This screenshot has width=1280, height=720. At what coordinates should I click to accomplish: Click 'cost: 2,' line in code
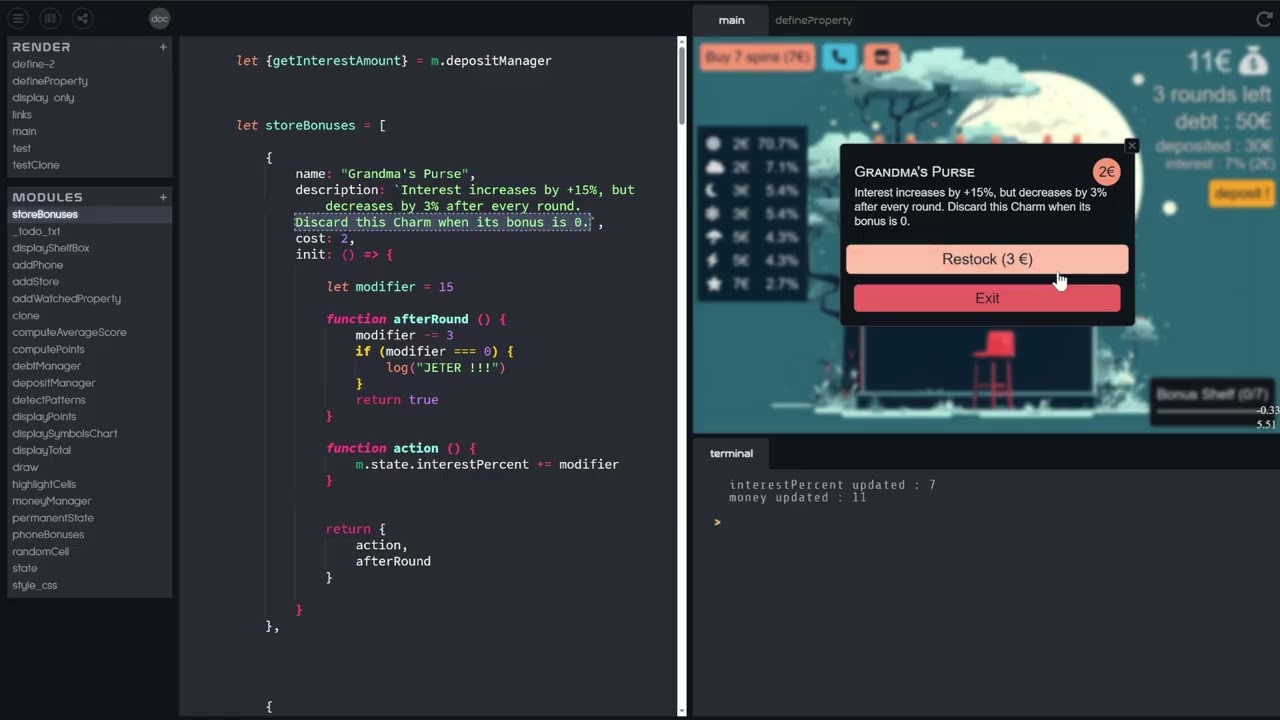point(325,238)
